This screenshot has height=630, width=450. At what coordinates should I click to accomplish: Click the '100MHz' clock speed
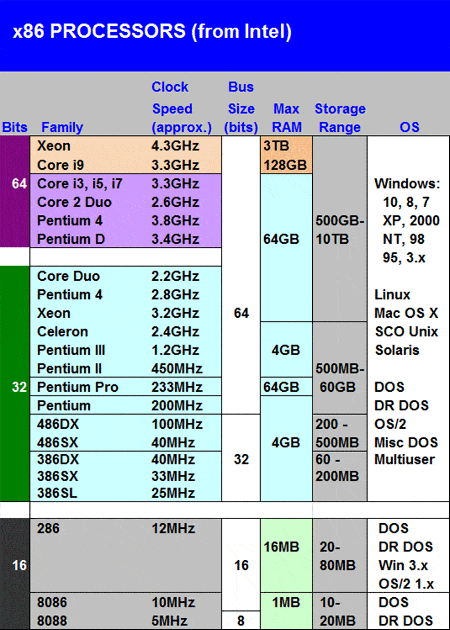coord(177,424)
